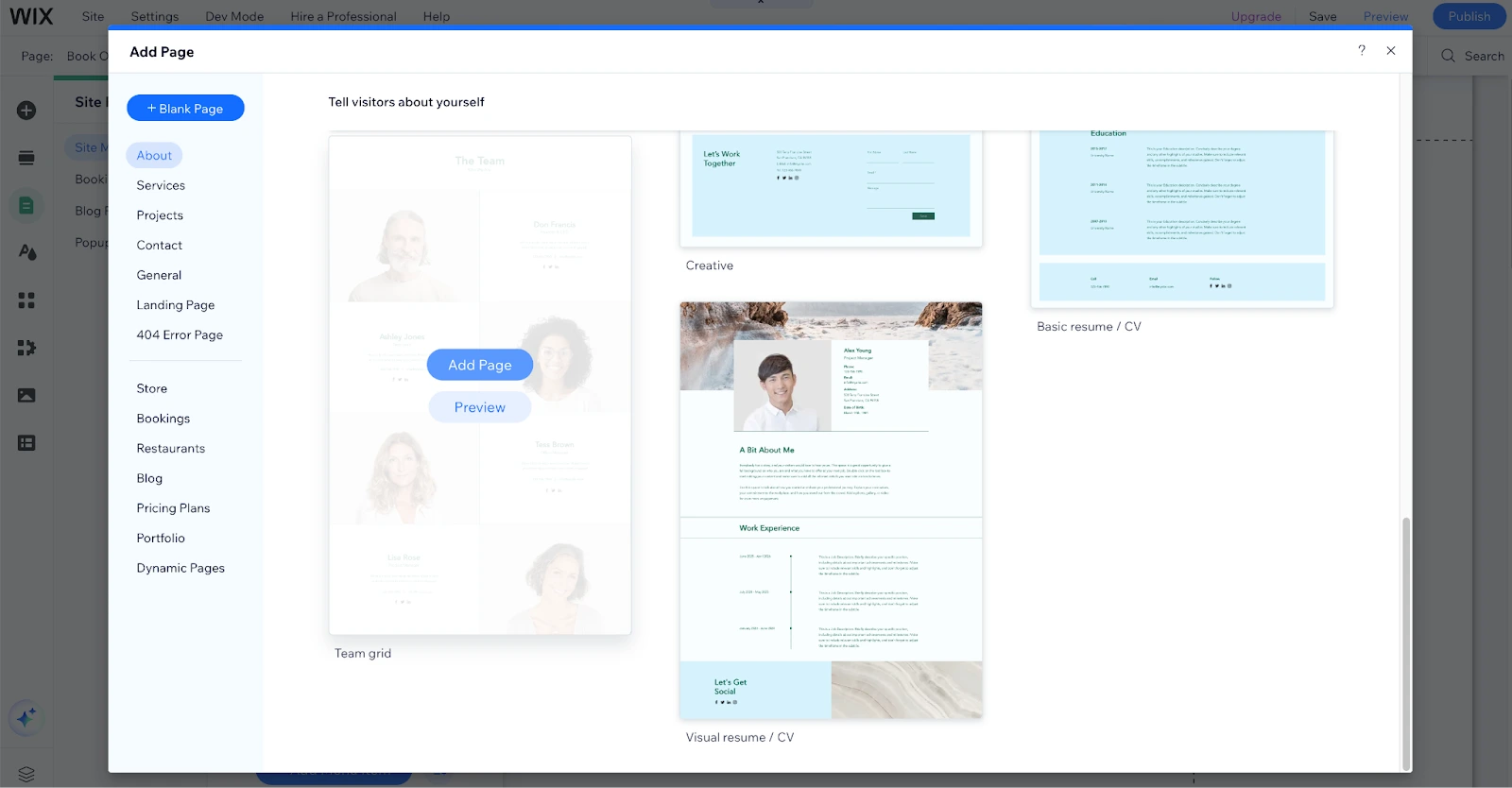The image size is (1512, 788).
Task: Select the Contact category
Action: (x=160, y=246)
